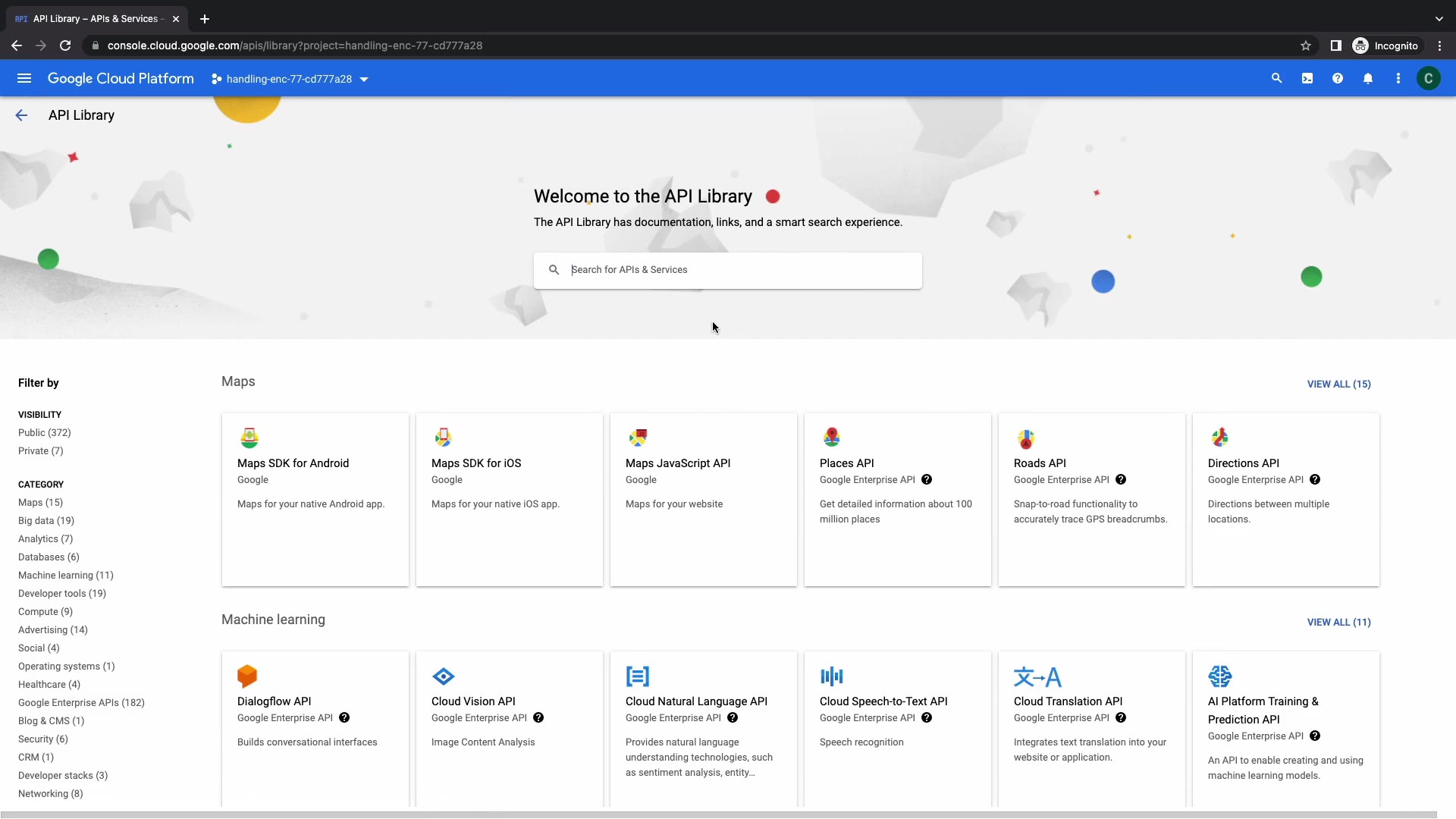Screen dimensions: 1456x819
Task: Click the help question mark in header
Action: (x=1338, y=79)
